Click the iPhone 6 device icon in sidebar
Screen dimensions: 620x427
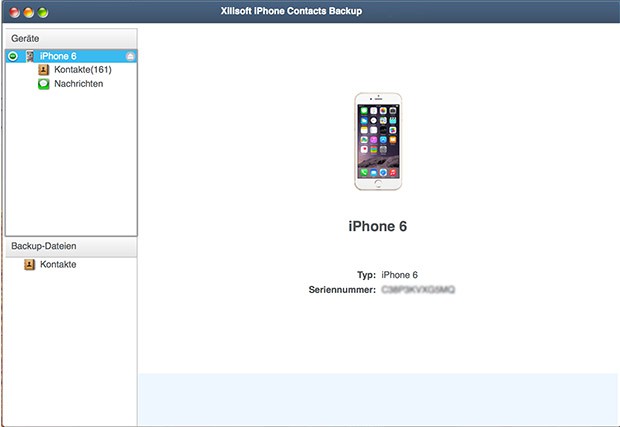point(30,56)
